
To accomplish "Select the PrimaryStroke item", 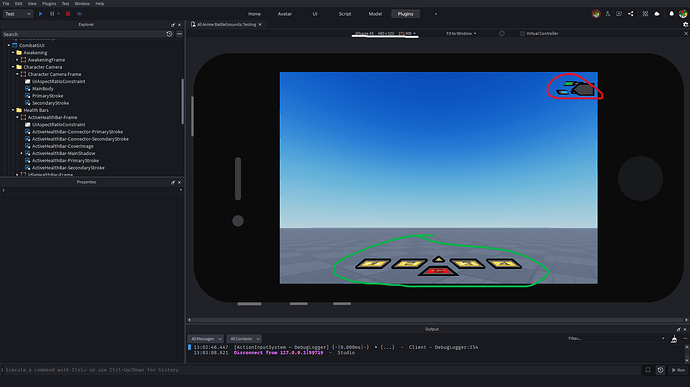I will coord(47,96).
